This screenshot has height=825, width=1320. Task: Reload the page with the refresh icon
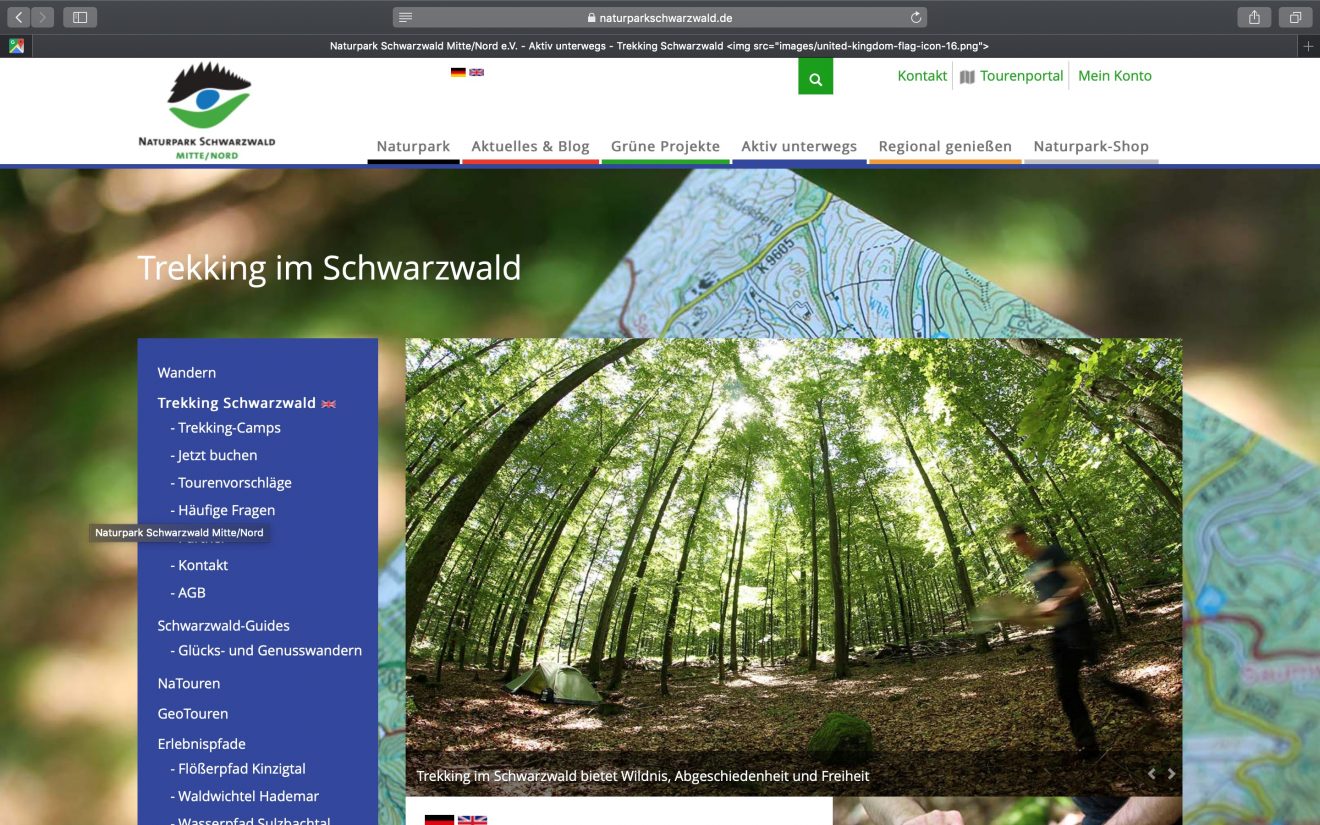pyautogui.click(x=915, y=17)
